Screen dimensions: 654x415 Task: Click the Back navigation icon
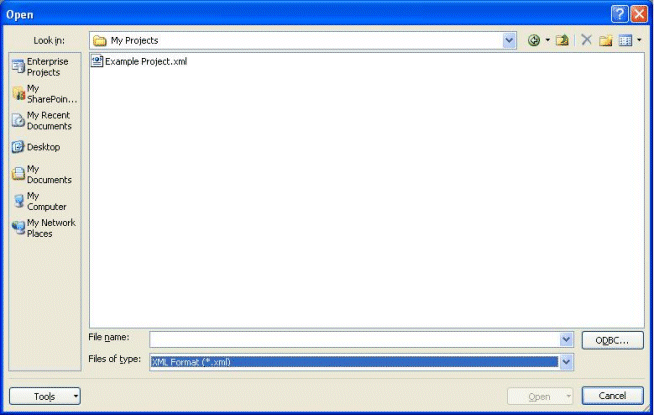[x=534, y=40]
